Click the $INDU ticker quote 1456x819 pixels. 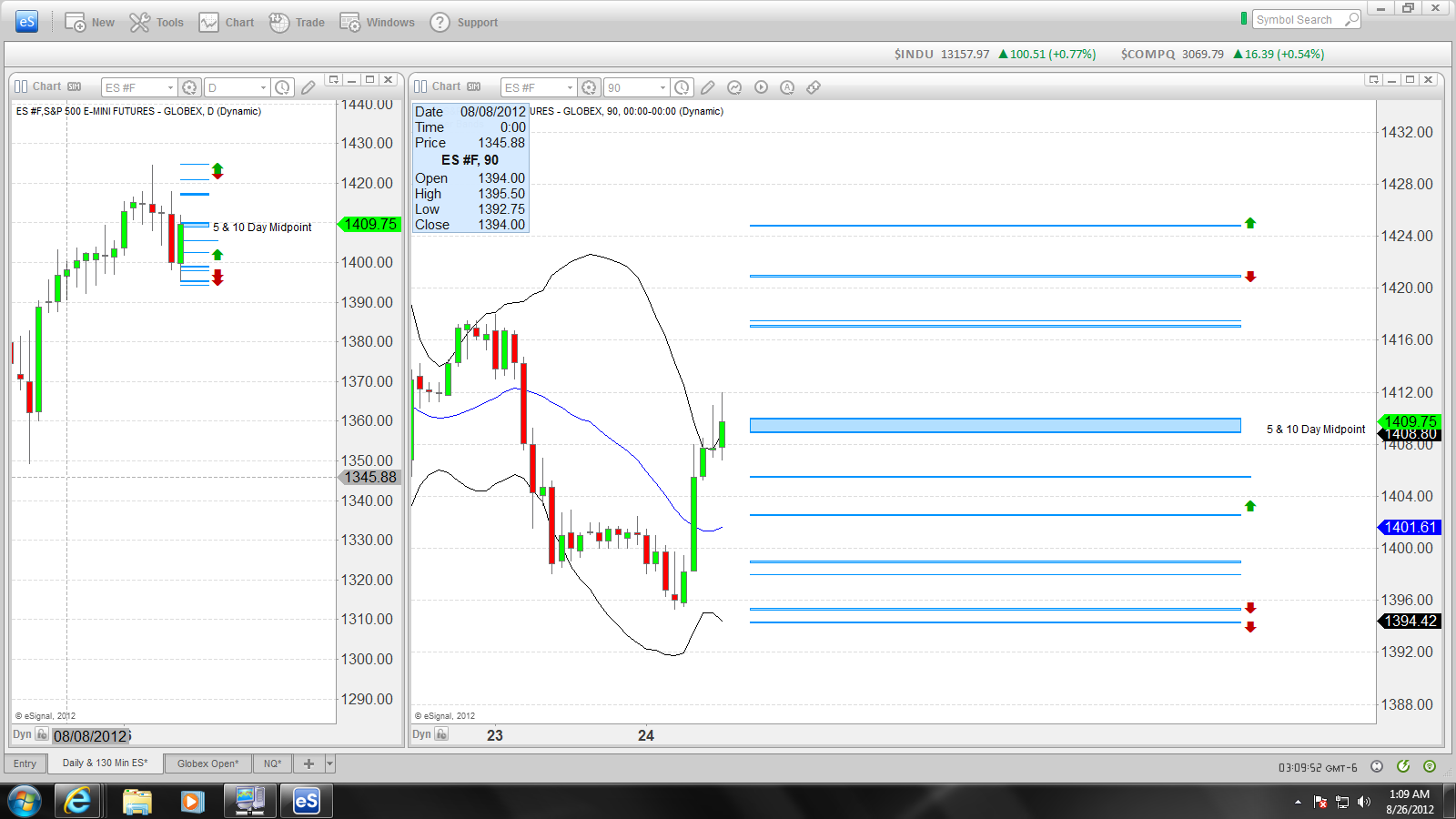tap(995, 55)
